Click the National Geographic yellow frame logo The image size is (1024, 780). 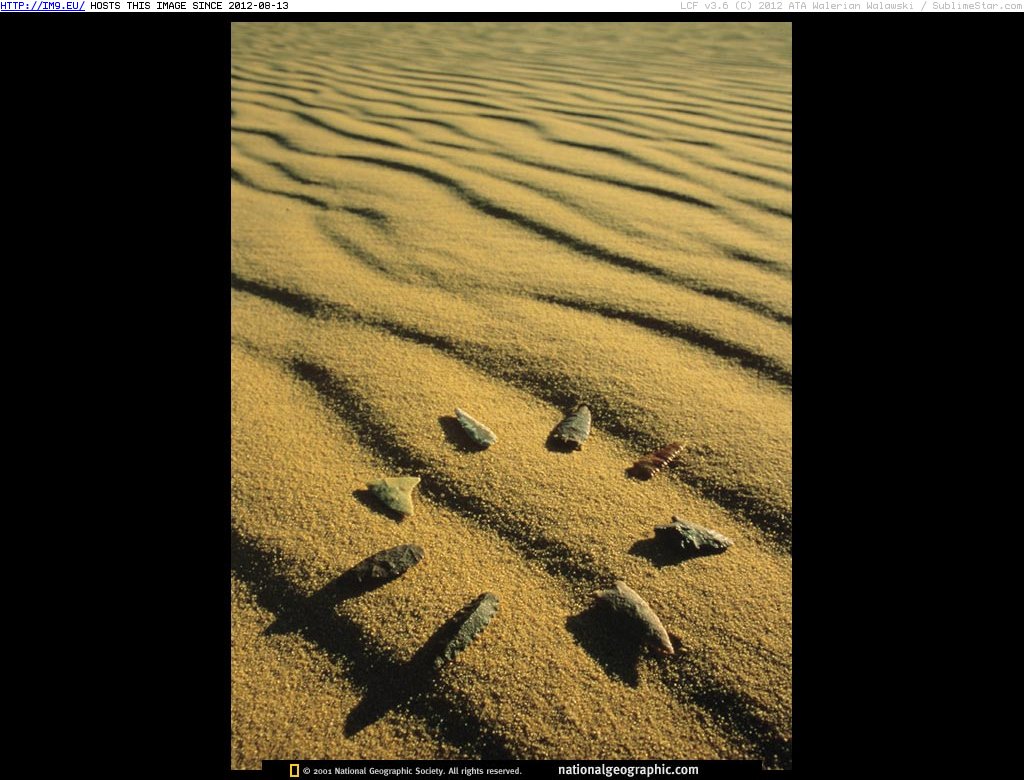pos(295,771)
